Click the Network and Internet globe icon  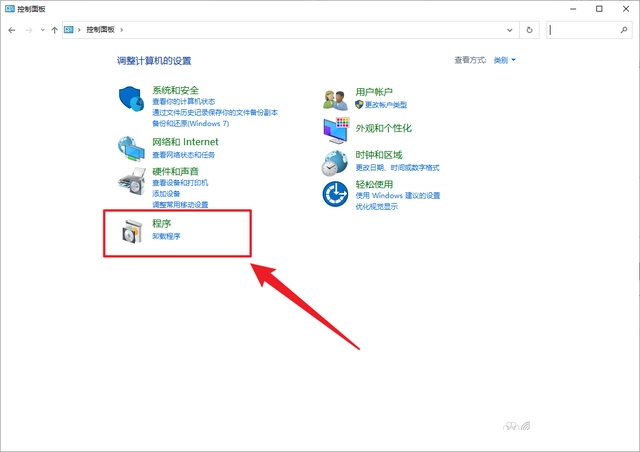(x=132, y=148)
